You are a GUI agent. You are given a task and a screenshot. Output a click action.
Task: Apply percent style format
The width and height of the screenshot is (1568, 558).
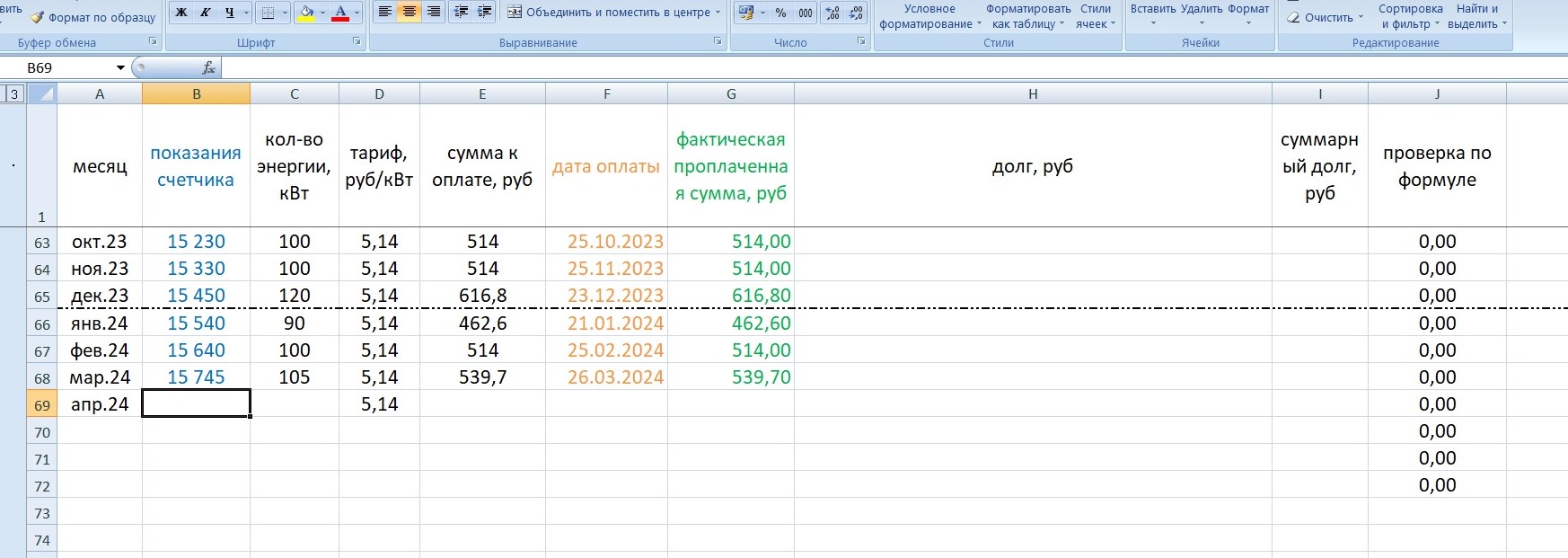pos(780,13)
